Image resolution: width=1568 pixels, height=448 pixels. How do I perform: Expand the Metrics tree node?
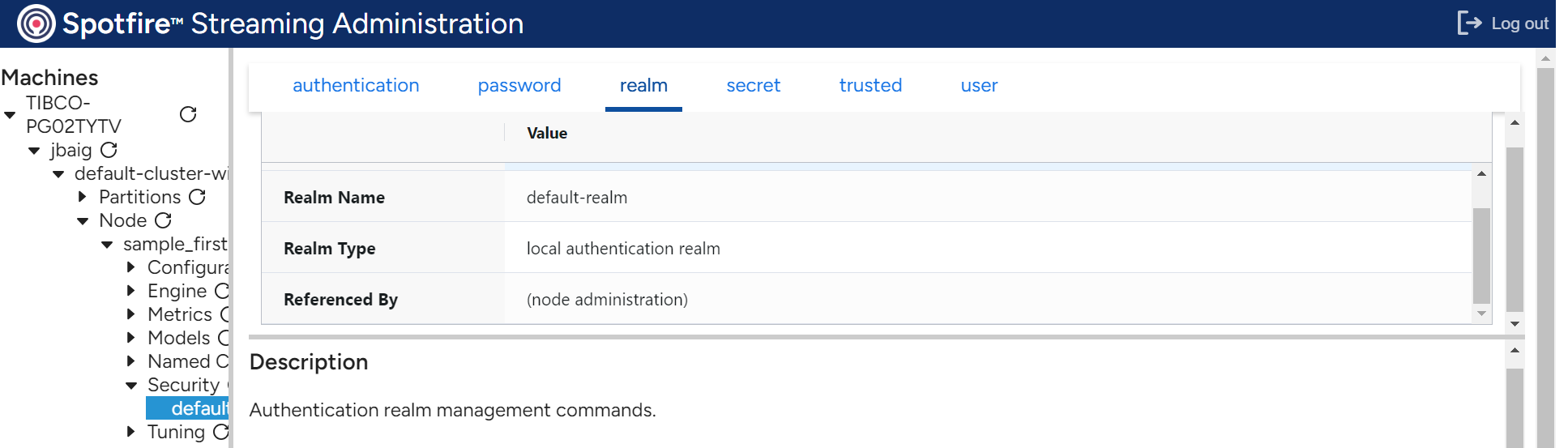131,314
